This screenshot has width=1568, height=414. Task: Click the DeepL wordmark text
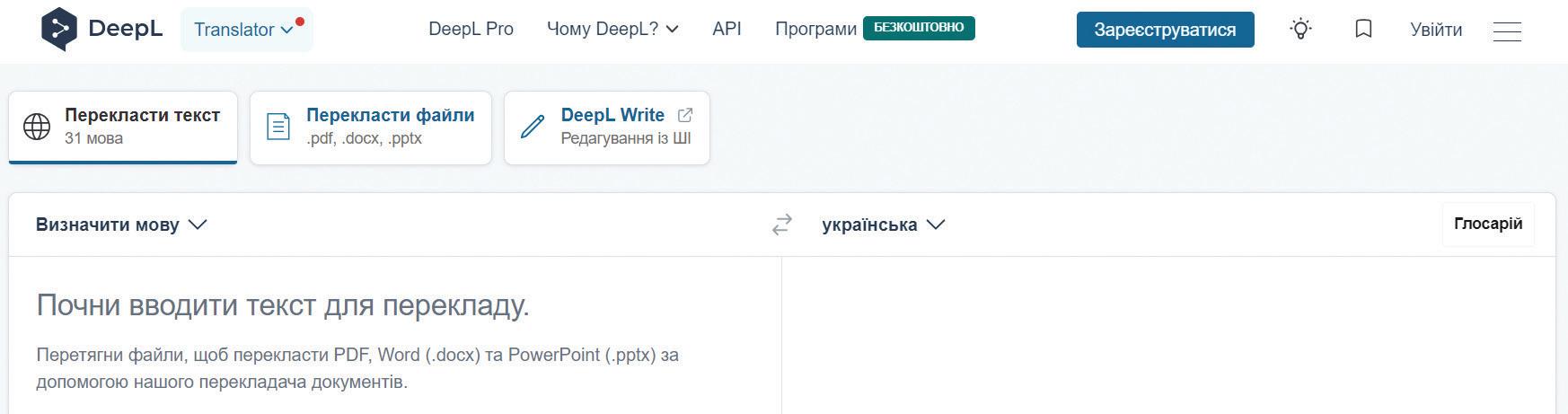pos(126,29)
